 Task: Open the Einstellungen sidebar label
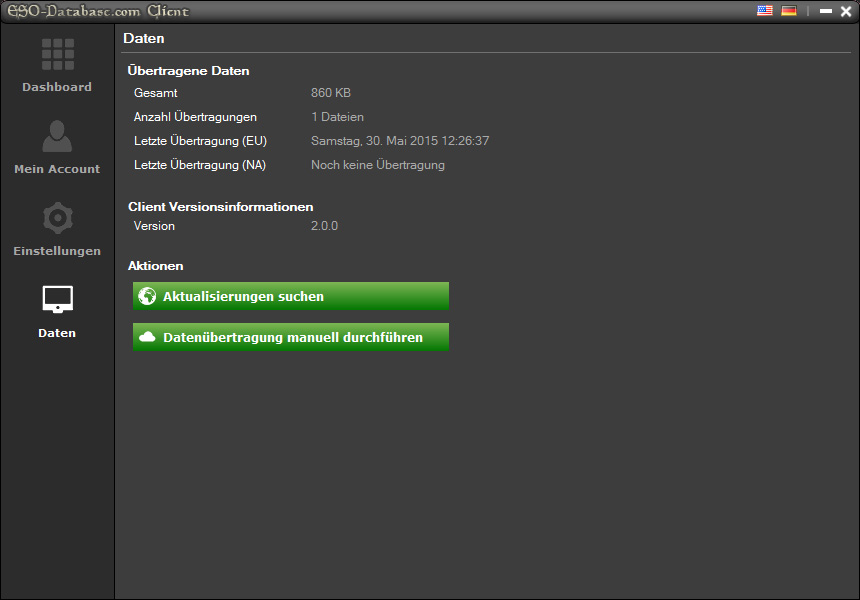[57, 251]
